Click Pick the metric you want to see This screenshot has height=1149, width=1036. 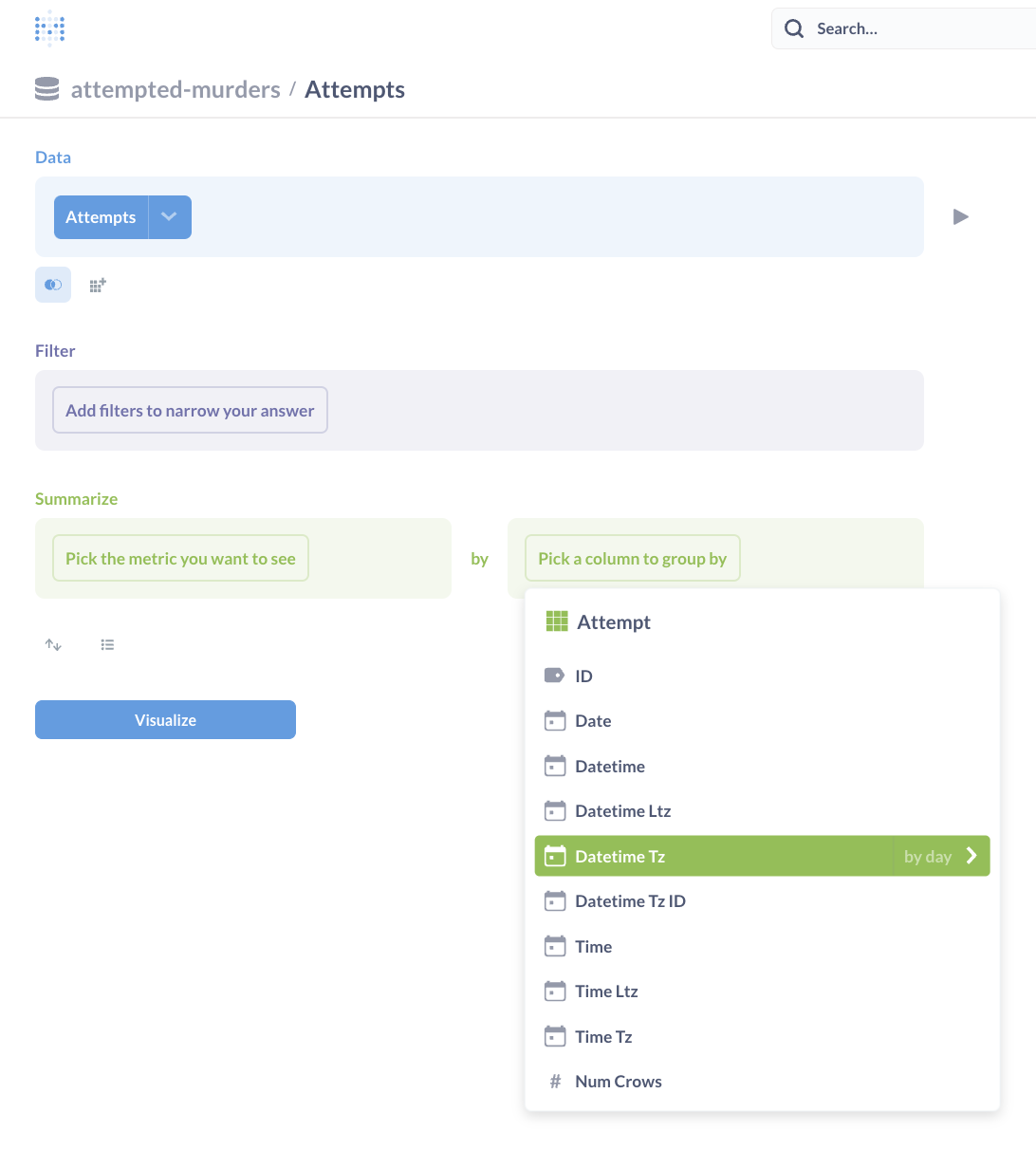180,558
